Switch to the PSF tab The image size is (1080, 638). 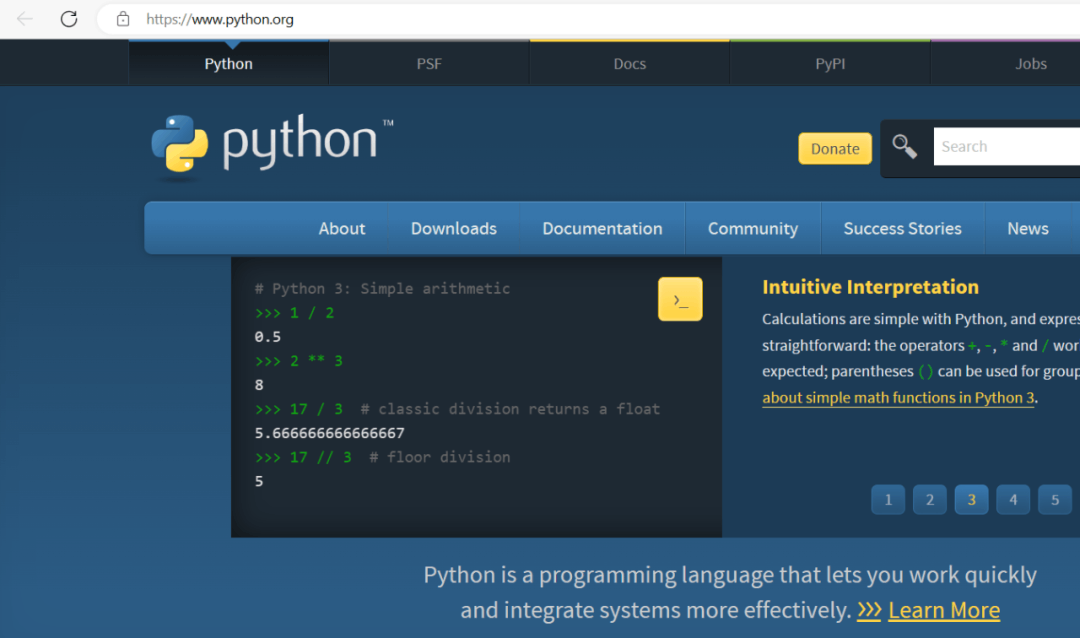click(429, 64)
